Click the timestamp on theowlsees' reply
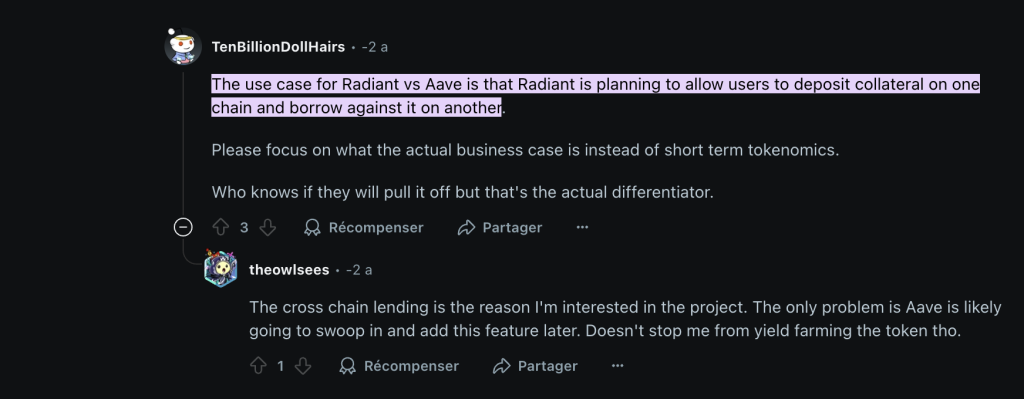 point(359,270)
